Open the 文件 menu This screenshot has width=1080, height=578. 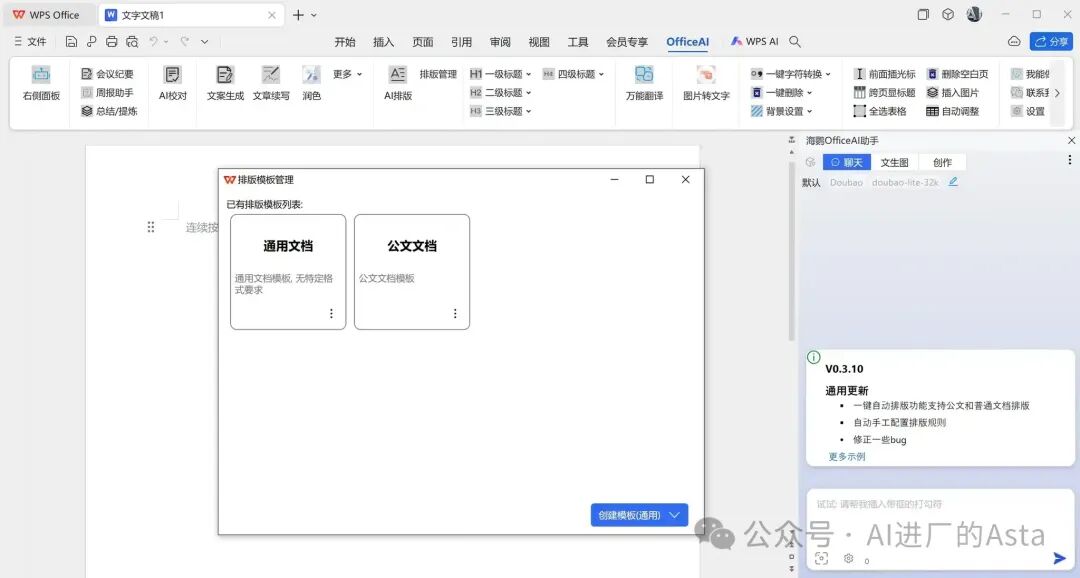click(30, 41)
